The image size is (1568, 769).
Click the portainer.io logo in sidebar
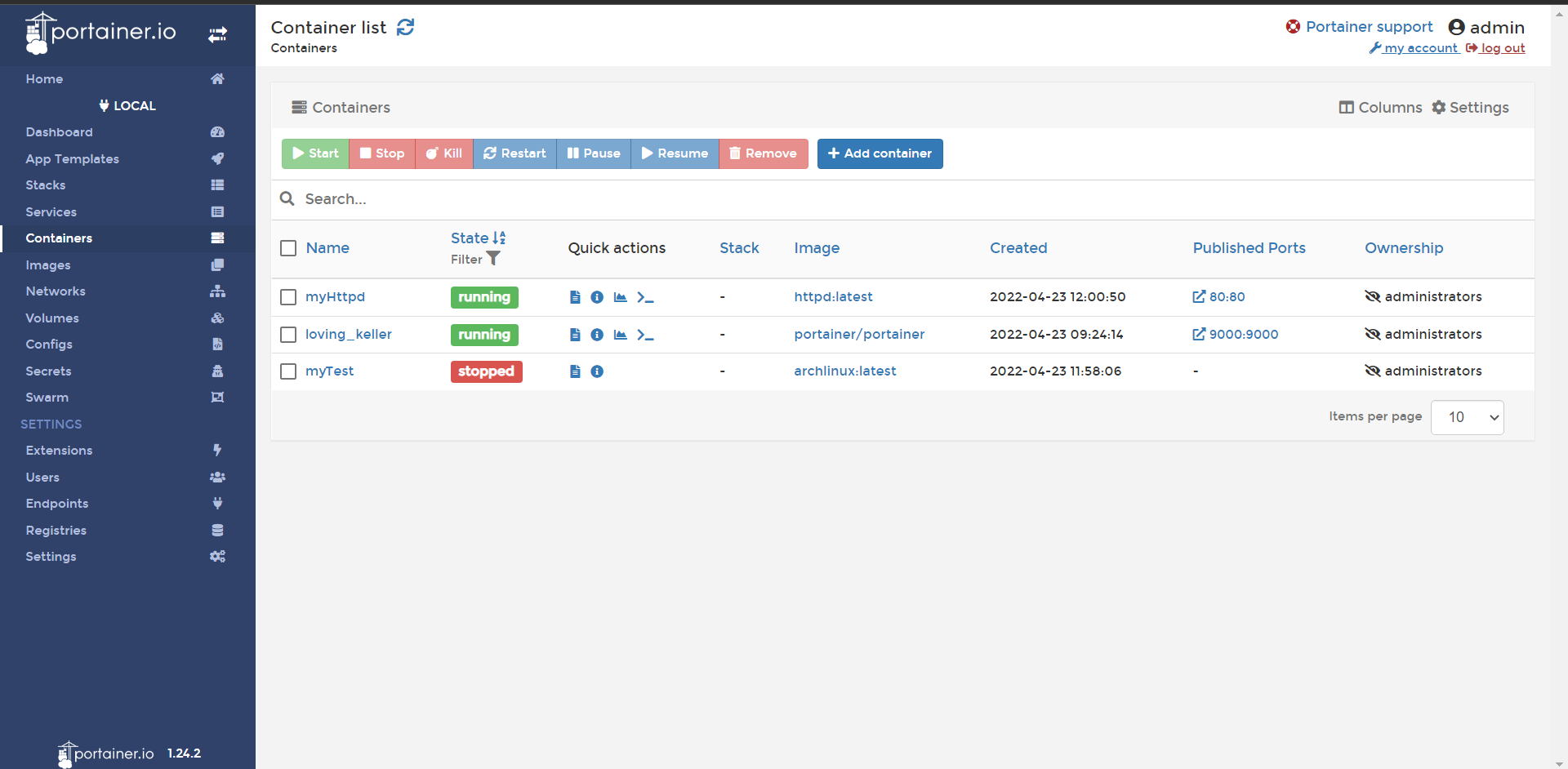coord(101,33)
